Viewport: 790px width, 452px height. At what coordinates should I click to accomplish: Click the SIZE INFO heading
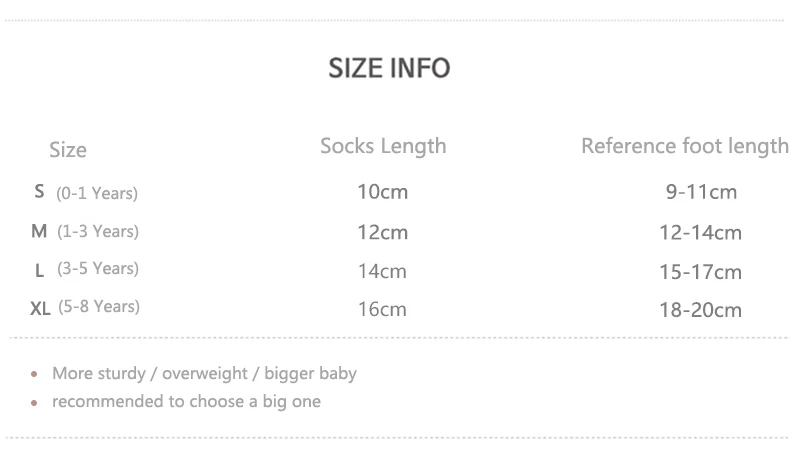389,68
